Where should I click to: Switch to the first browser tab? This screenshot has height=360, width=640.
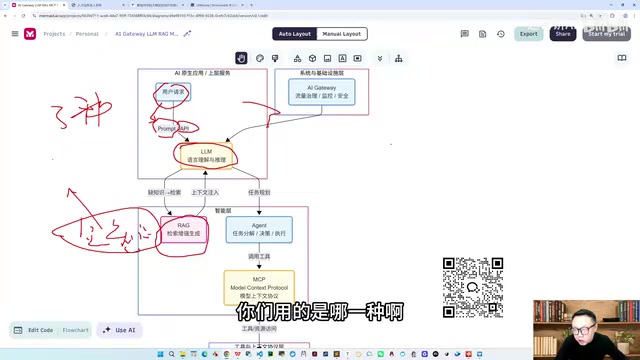[x=38, y=5]
